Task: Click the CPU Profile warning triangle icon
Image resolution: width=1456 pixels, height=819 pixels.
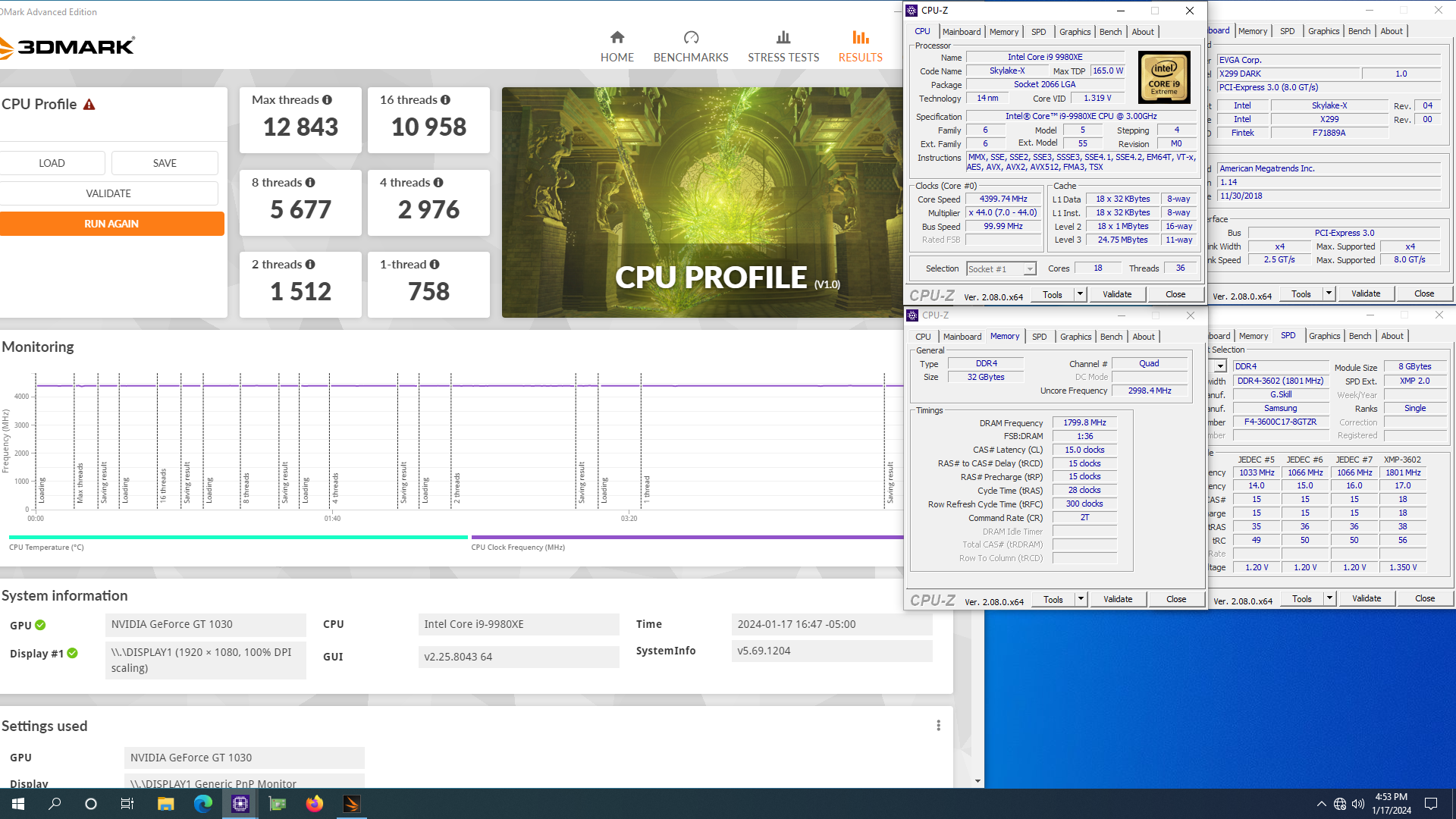Action: coord(89,105)
